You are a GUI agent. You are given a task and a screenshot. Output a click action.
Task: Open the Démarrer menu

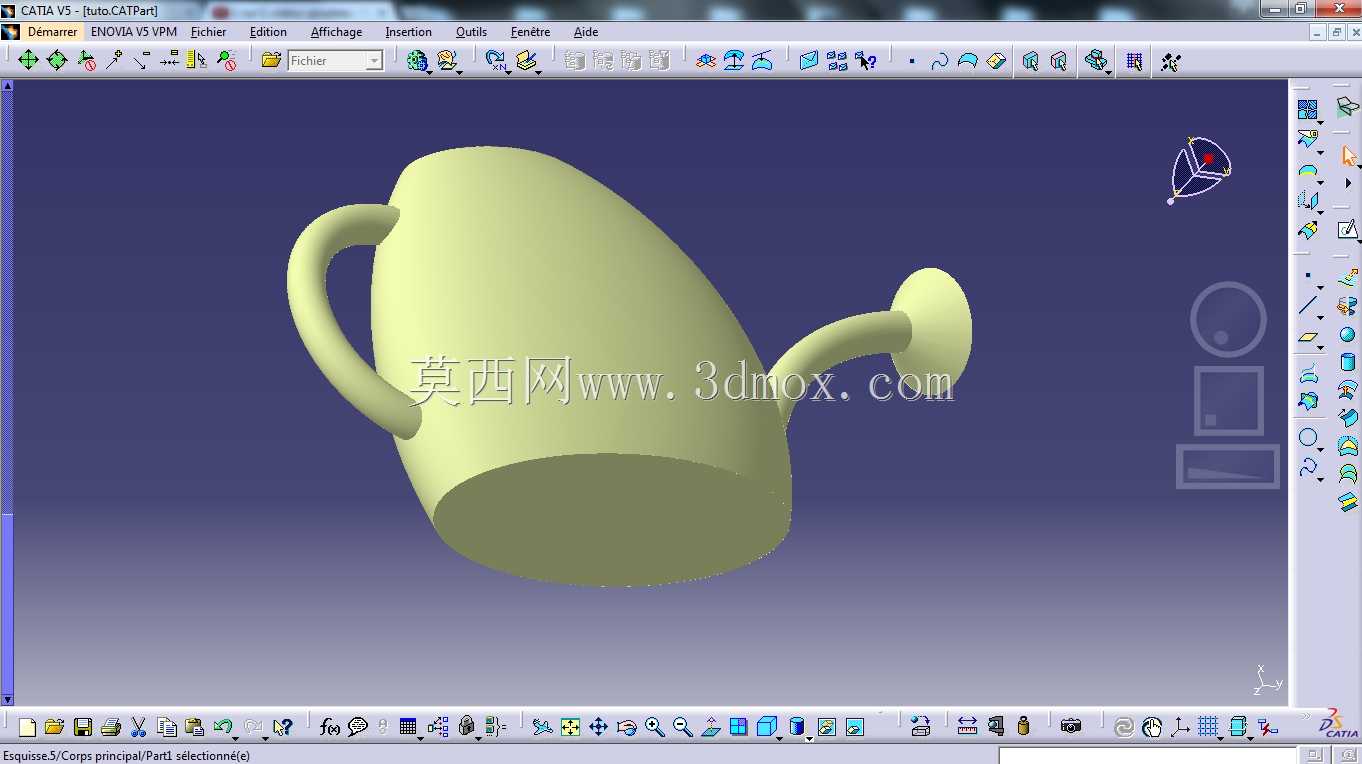click(52, 32)
